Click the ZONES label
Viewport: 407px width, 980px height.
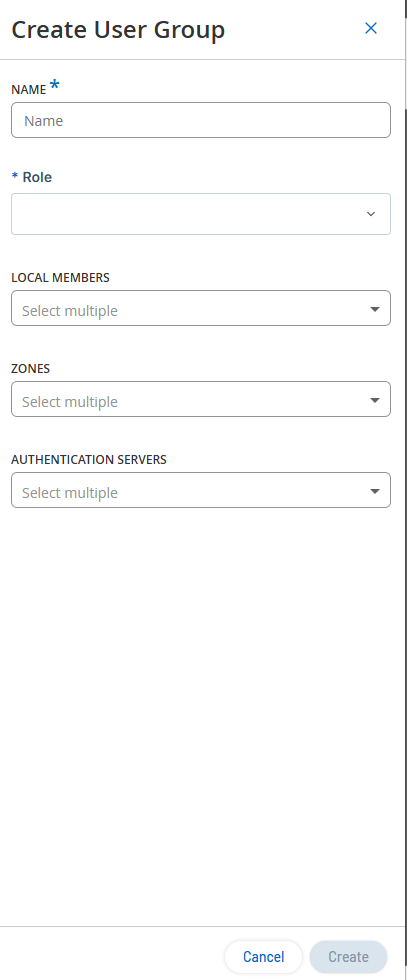pyautogui.click(x=31, y=369)
